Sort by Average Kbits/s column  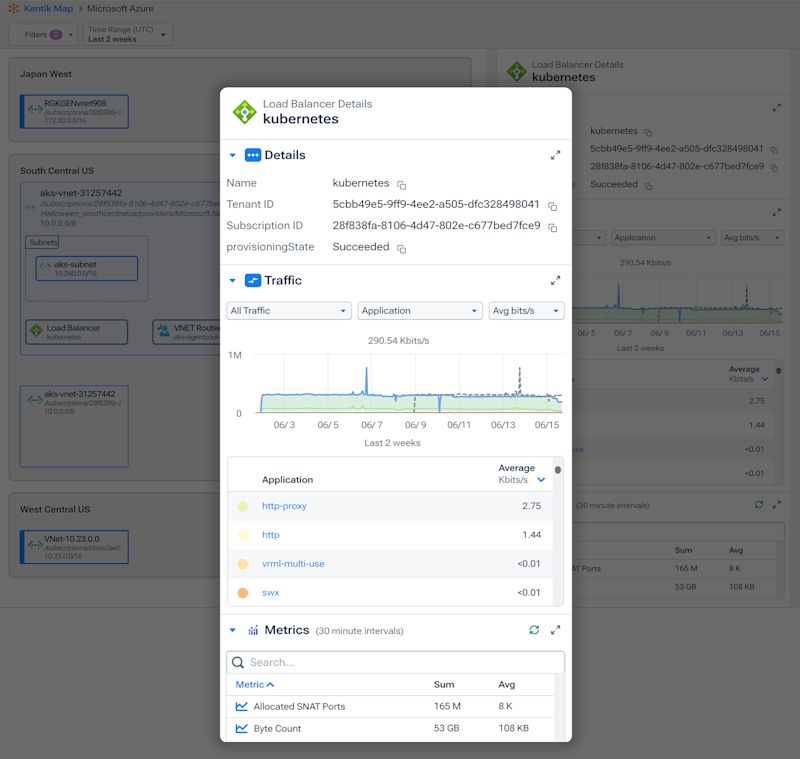(521, 474)
